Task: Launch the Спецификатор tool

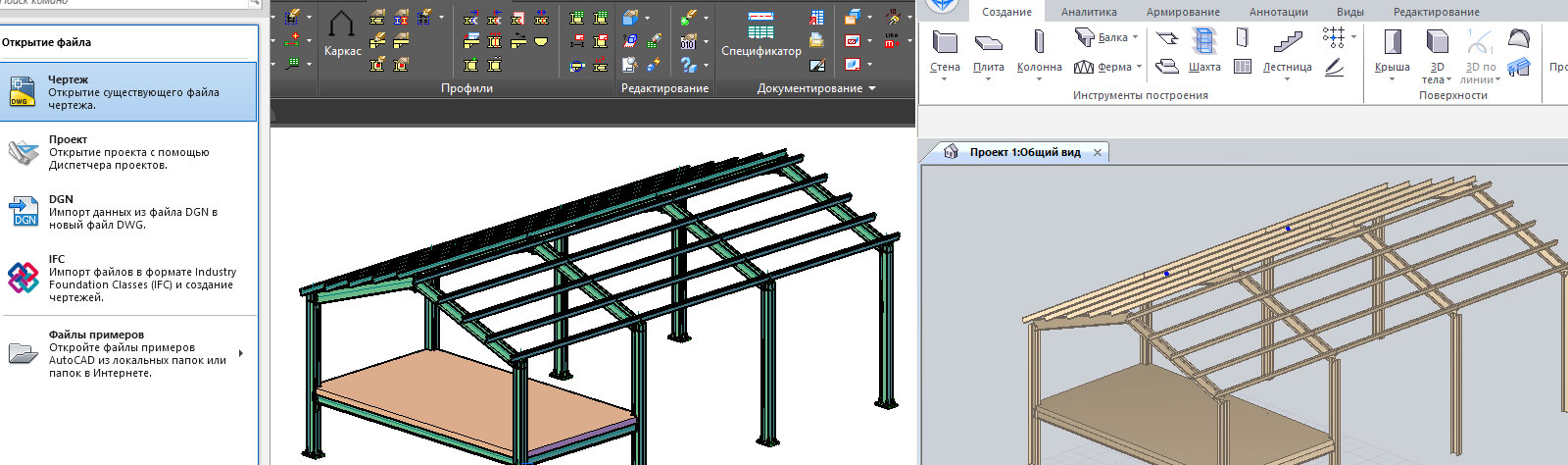Action: (760, 35)
